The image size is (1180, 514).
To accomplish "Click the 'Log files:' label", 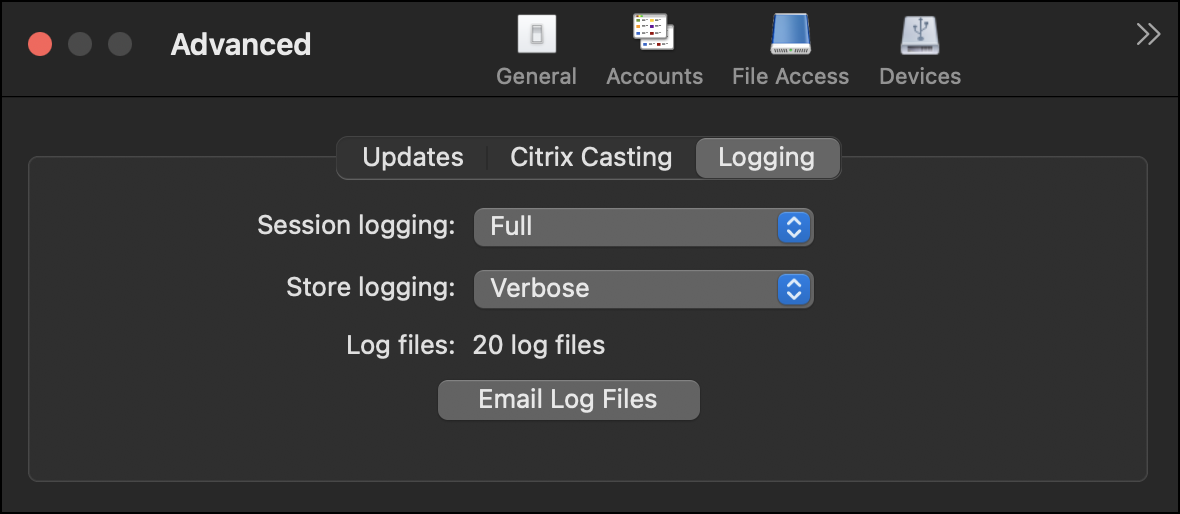I will [x=401, y=346].
